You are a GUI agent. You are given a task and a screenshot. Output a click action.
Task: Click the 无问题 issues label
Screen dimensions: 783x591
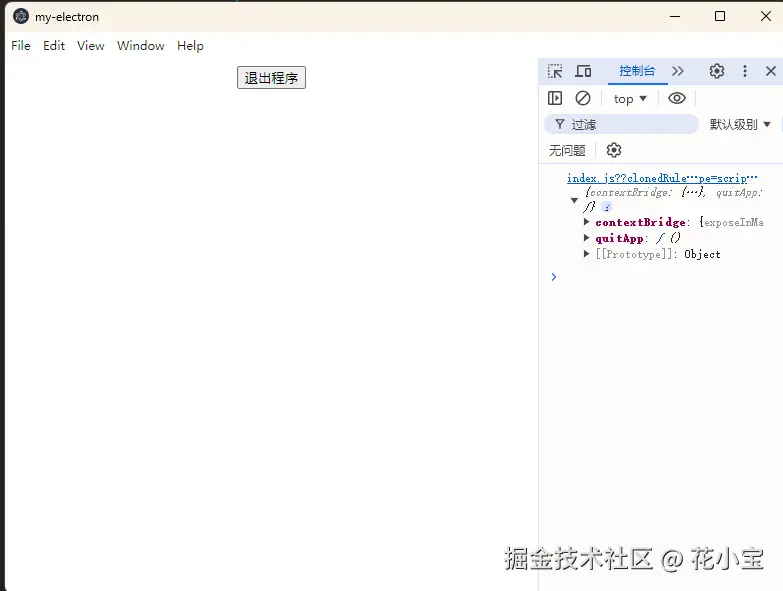(x=567, y=150)
